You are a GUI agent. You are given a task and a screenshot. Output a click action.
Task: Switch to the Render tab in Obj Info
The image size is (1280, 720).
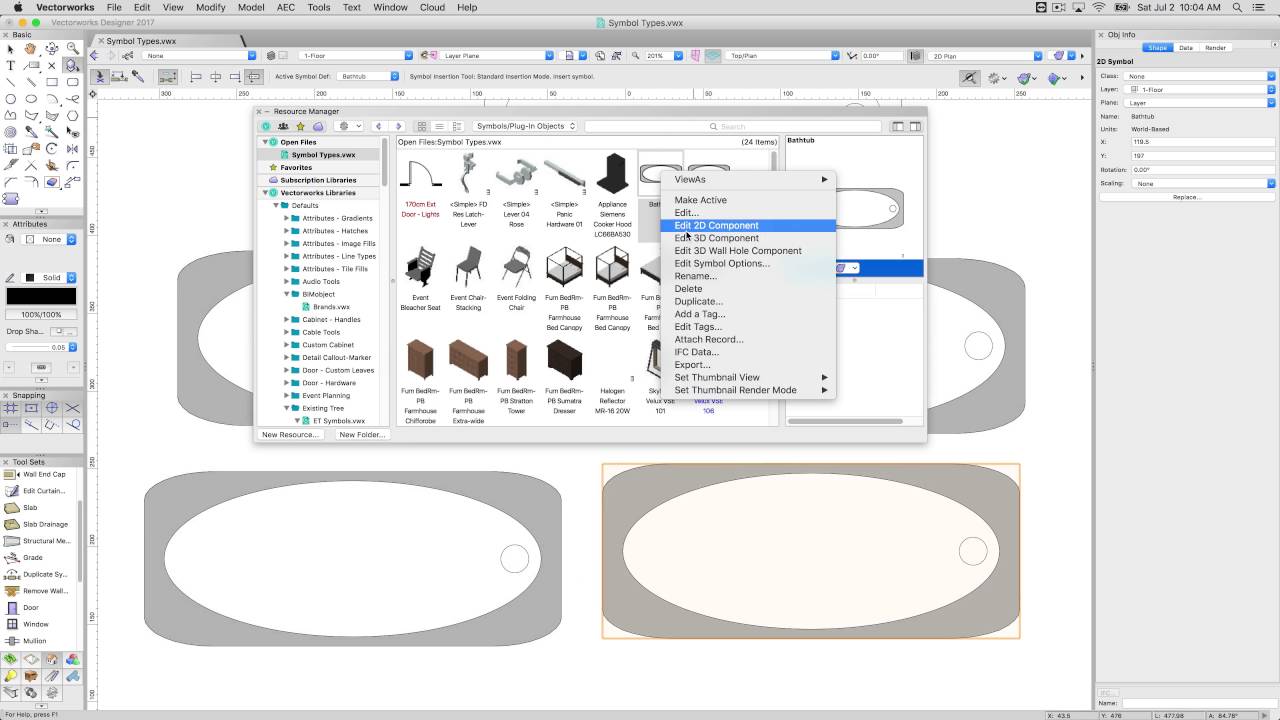point(1215,48)
